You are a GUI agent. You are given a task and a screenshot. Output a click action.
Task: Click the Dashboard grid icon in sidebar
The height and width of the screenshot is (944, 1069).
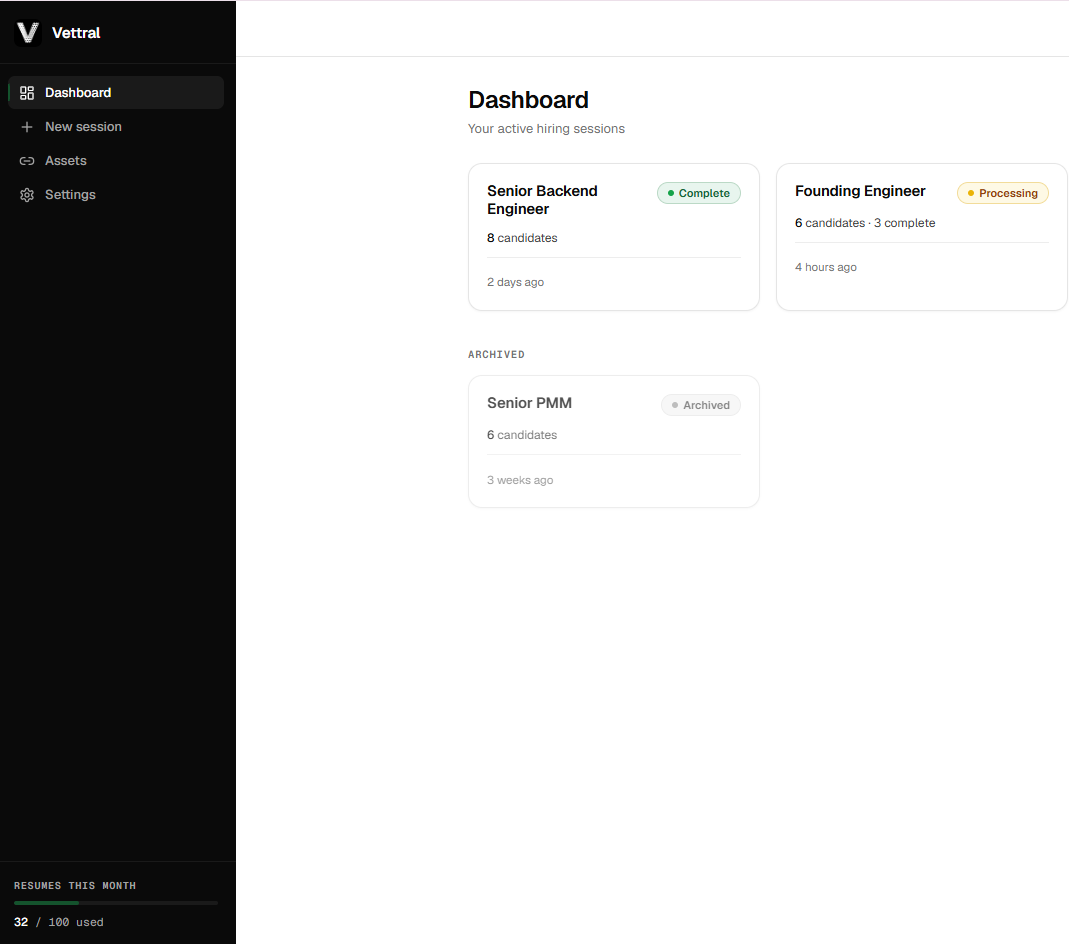(x=27, y=93)
